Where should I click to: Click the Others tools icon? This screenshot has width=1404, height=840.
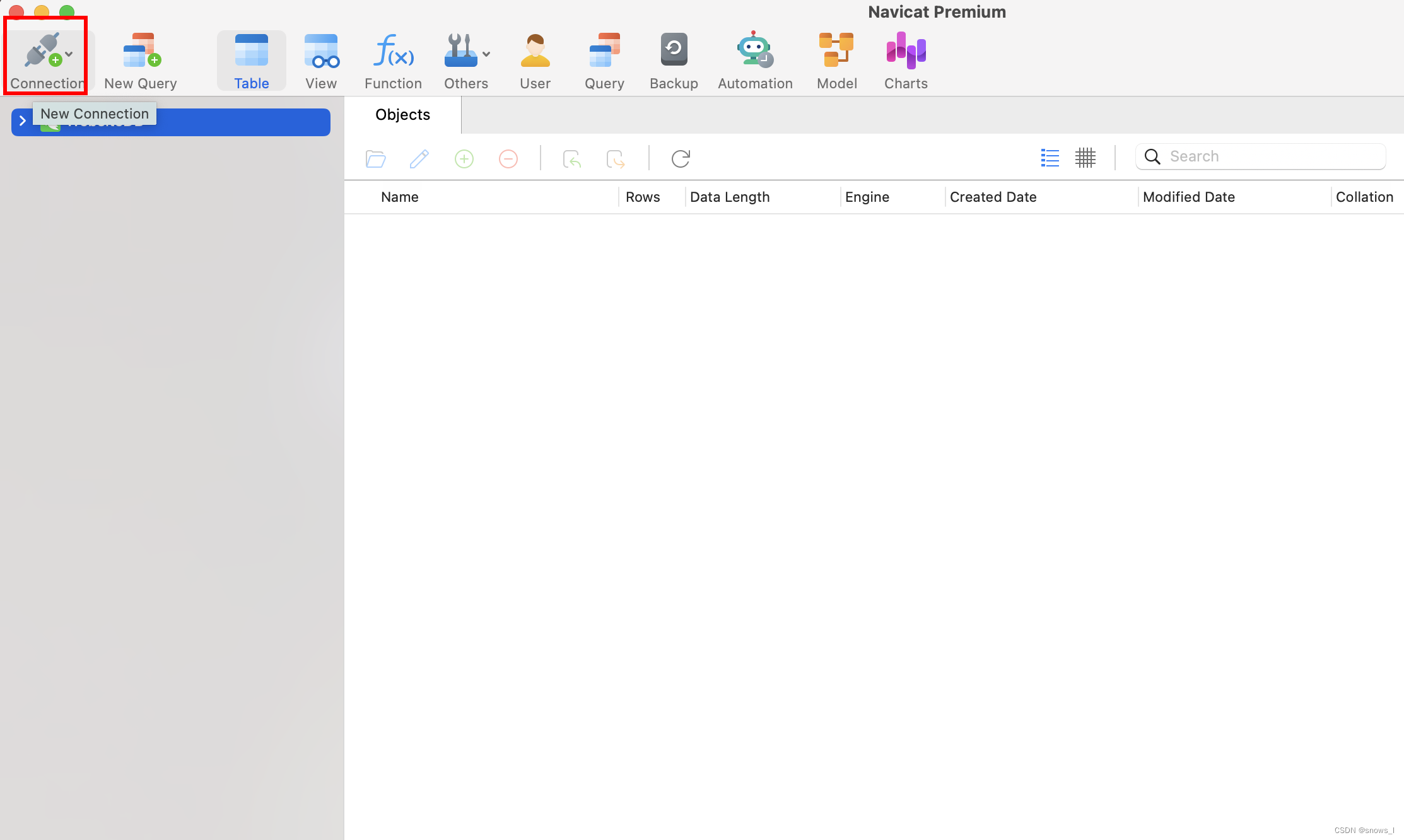point(460,50)
